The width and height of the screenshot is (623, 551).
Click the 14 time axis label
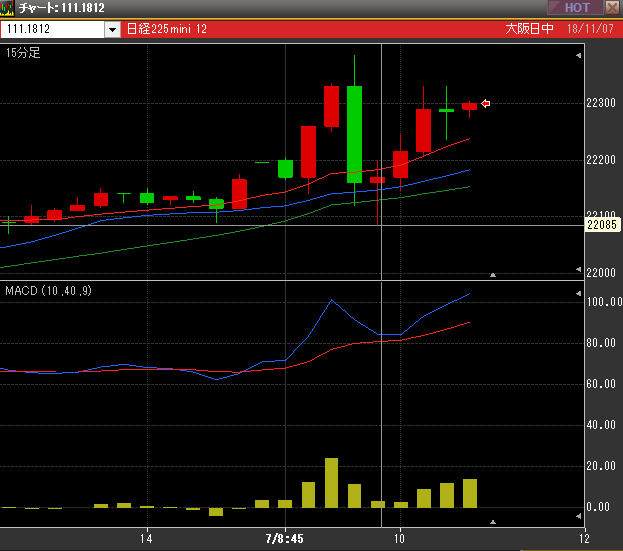(x=146, y=539)
